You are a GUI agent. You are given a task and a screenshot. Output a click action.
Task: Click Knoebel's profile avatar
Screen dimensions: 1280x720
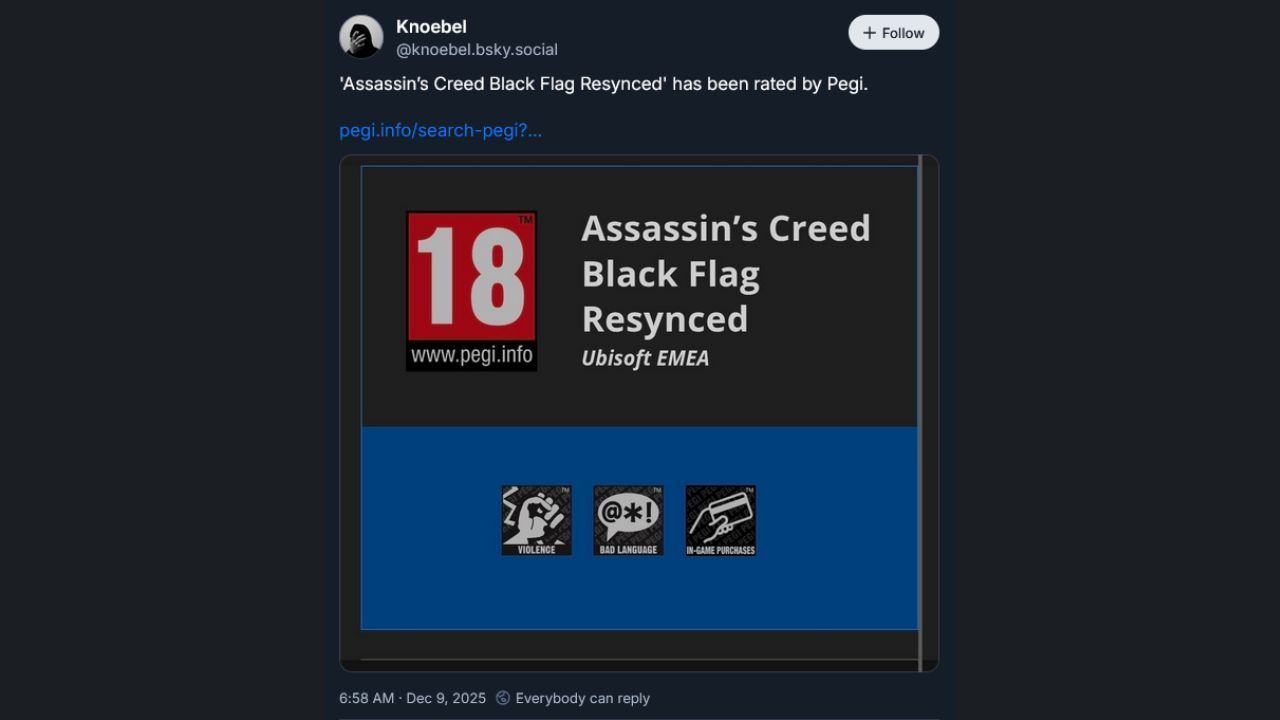coord(361,37)
